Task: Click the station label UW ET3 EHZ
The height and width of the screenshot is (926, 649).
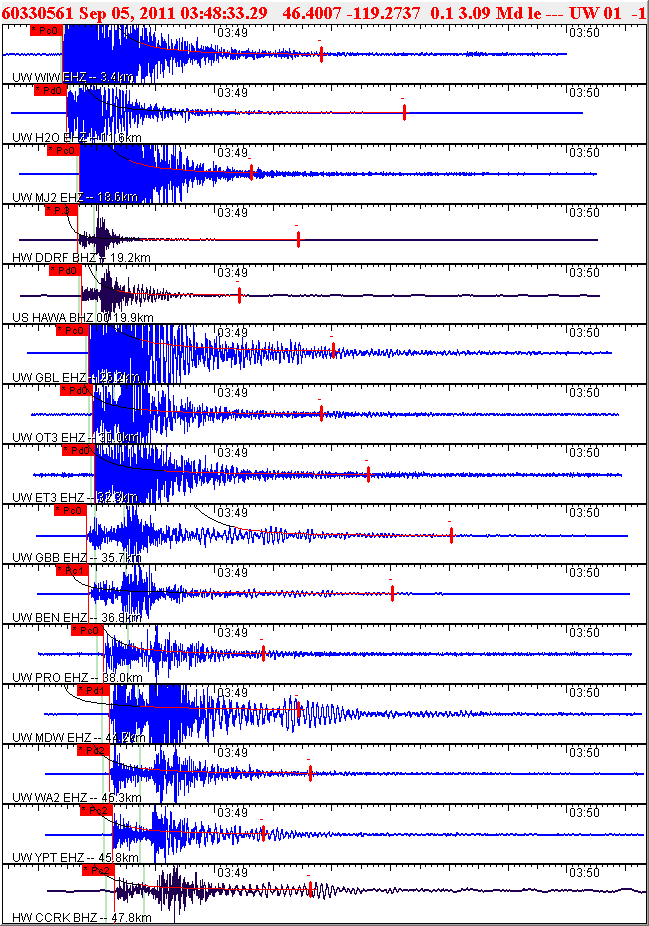Action: 48,497
